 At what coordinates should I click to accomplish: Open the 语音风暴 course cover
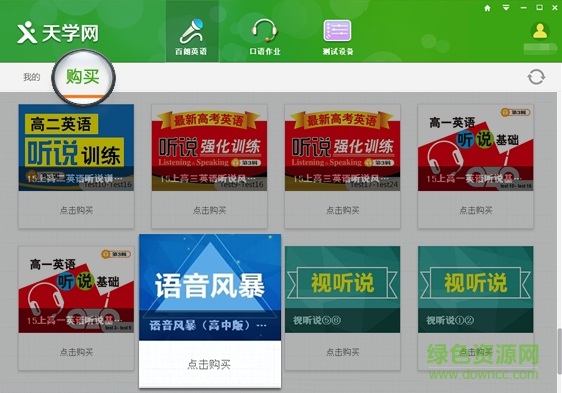pyautogui.click(x=210, y=287)
